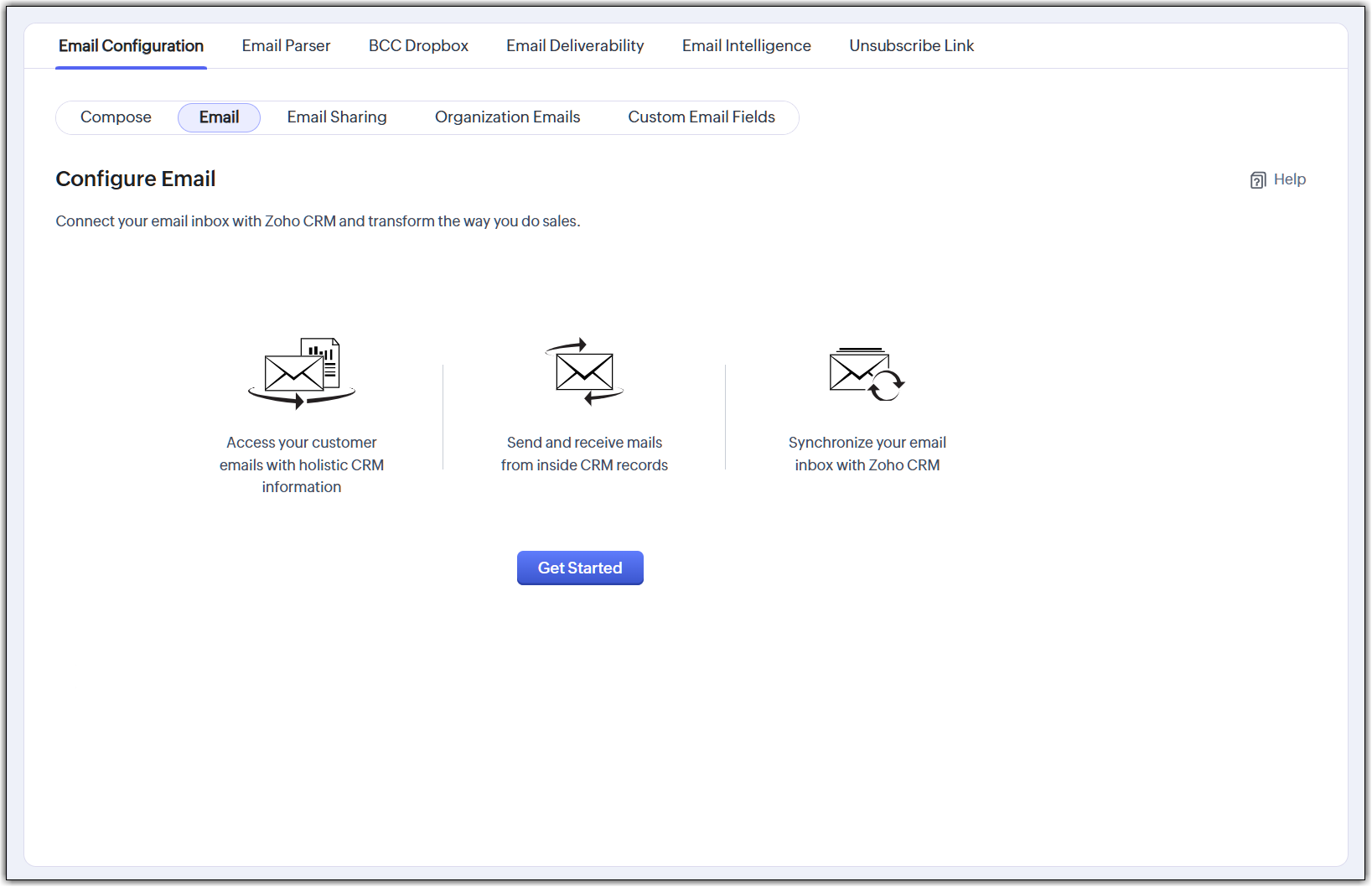The width and height of the screenshot is (1372, 887).
Task: Open the Custom Email Fields sub-tab
Action: click(702, 117)
